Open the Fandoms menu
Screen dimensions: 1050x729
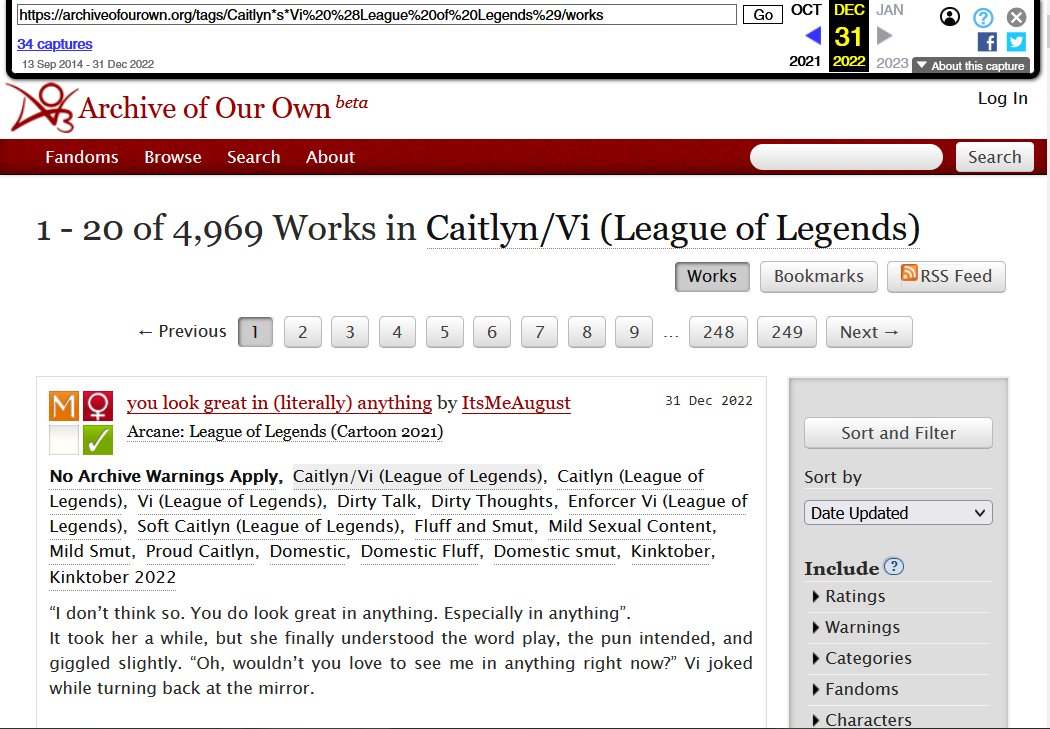pyautogui.click(x=82, y=157)
